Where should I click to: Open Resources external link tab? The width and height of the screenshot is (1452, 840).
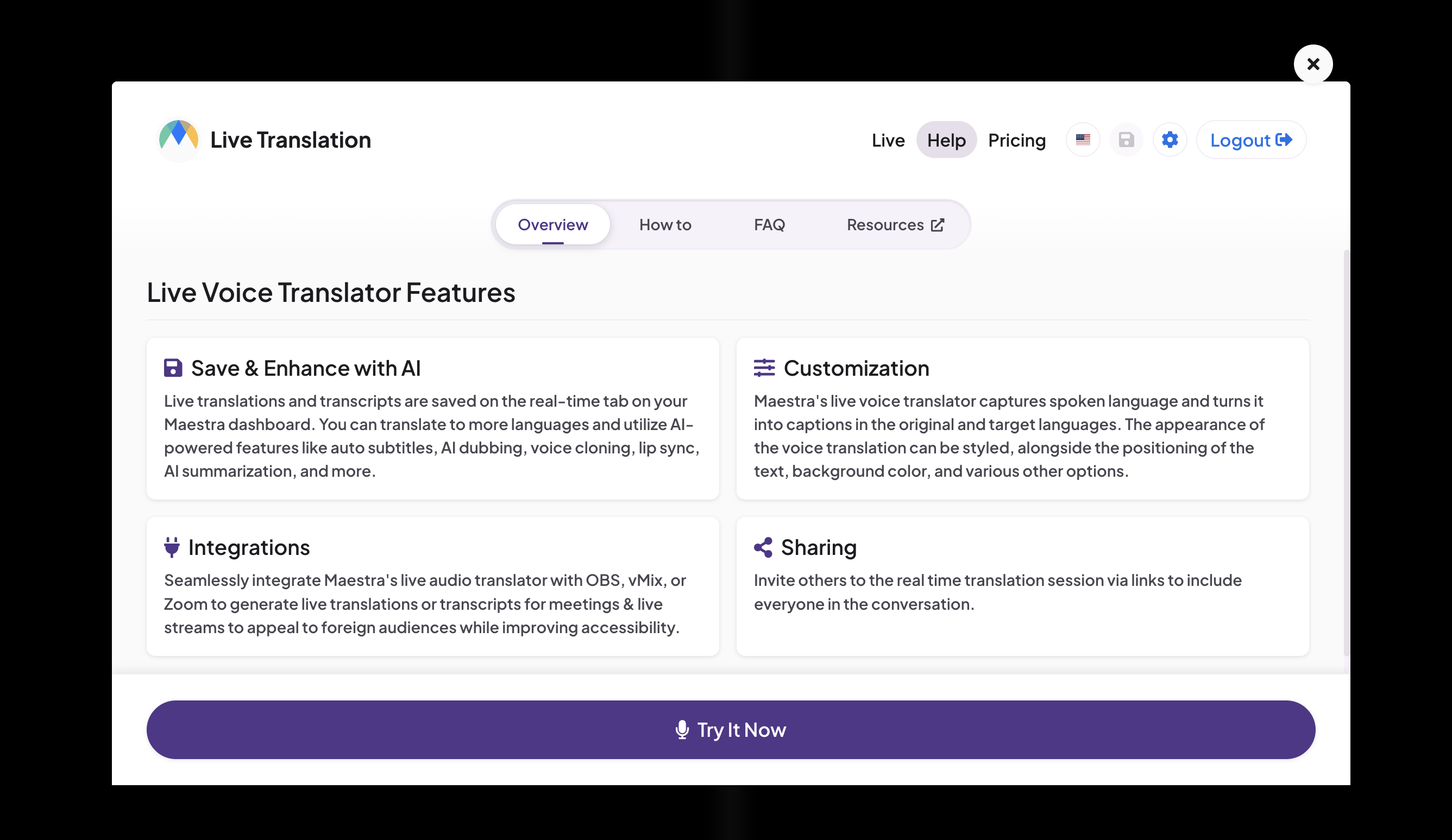coord(895,225)
